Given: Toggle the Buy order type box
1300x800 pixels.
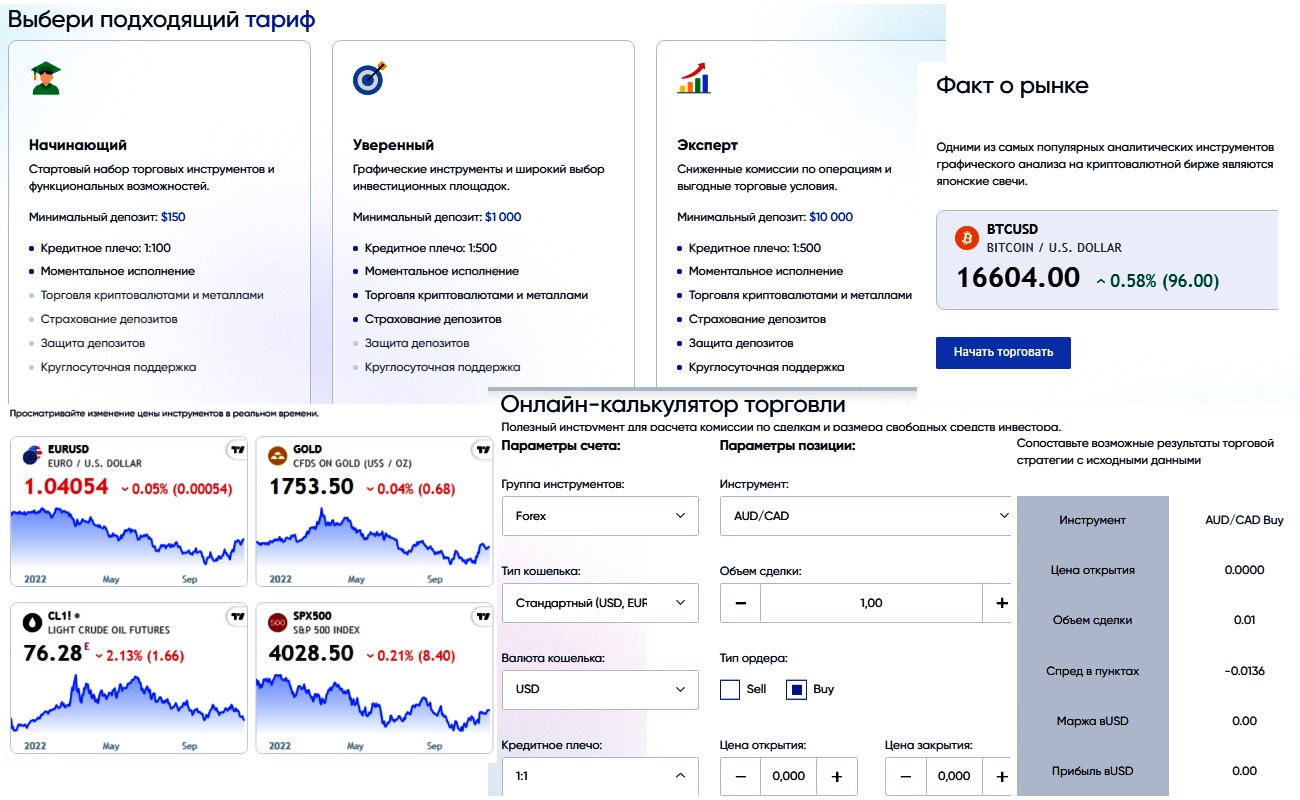Looking at the screenshot, I should coord(796,689).
